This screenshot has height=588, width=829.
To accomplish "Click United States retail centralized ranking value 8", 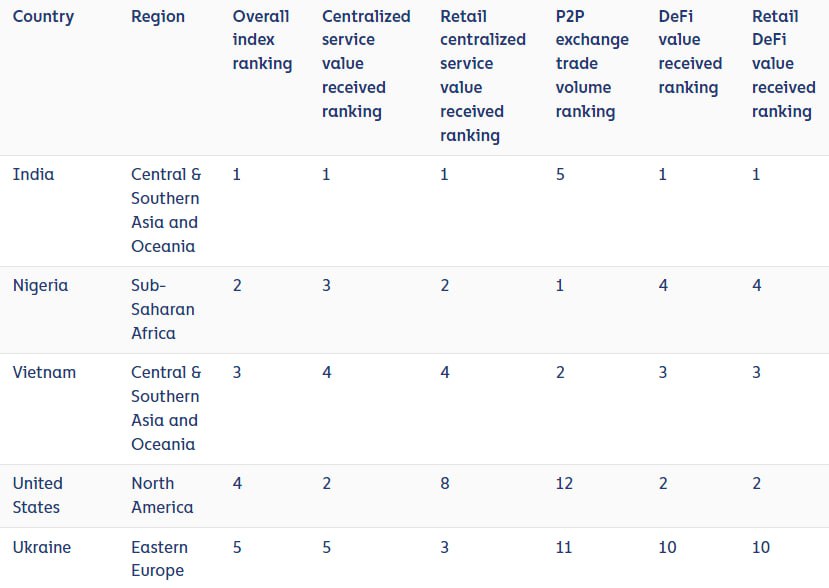I will [445, 484].
